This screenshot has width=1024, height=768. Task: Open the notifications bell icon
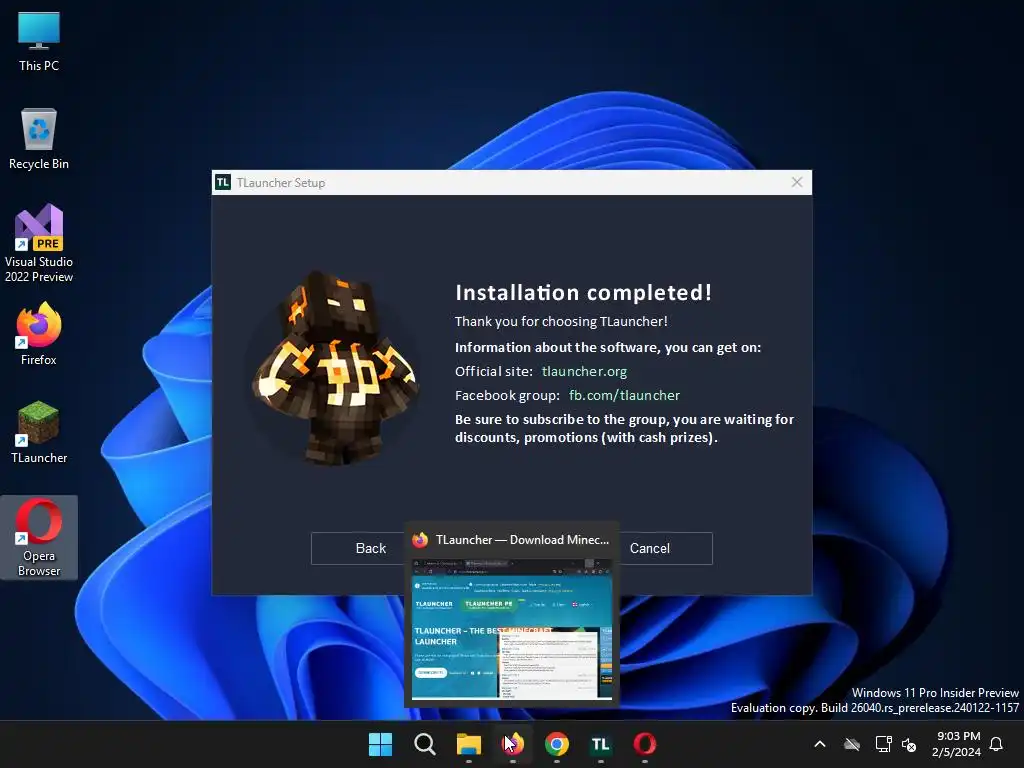[997, 744]
